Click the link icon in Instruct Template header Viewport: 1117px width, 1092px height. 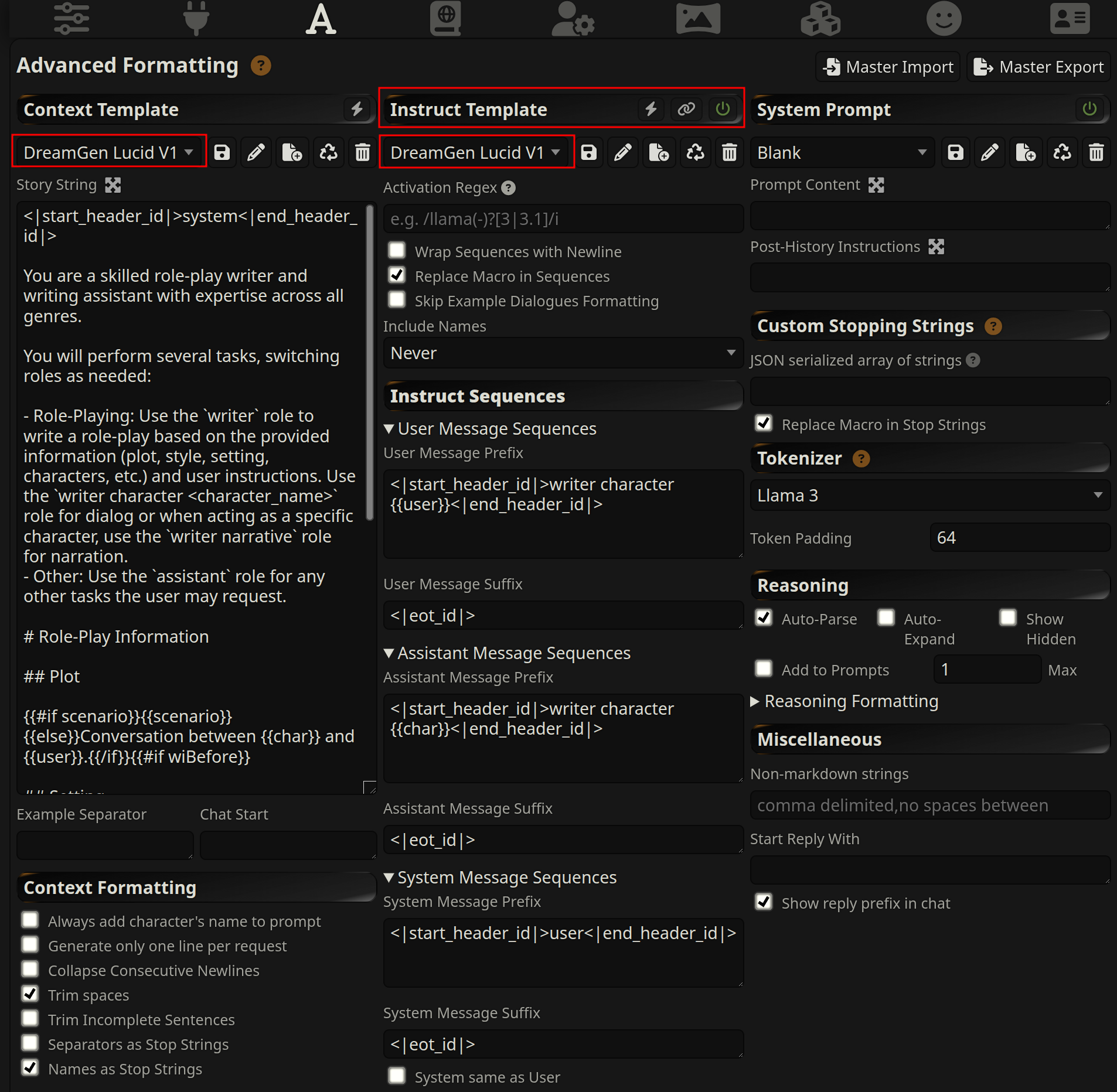(686, 109)
